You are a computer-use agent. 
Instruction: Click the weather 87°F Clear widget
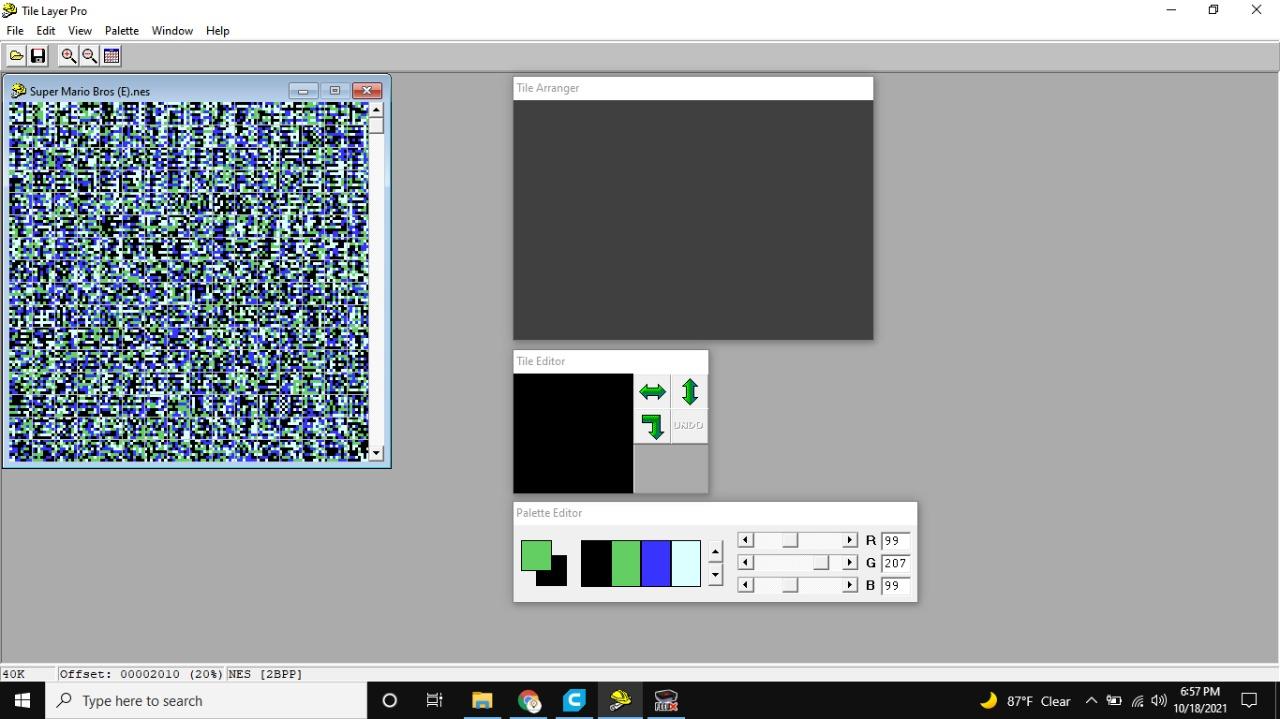tap(1024, 700)
